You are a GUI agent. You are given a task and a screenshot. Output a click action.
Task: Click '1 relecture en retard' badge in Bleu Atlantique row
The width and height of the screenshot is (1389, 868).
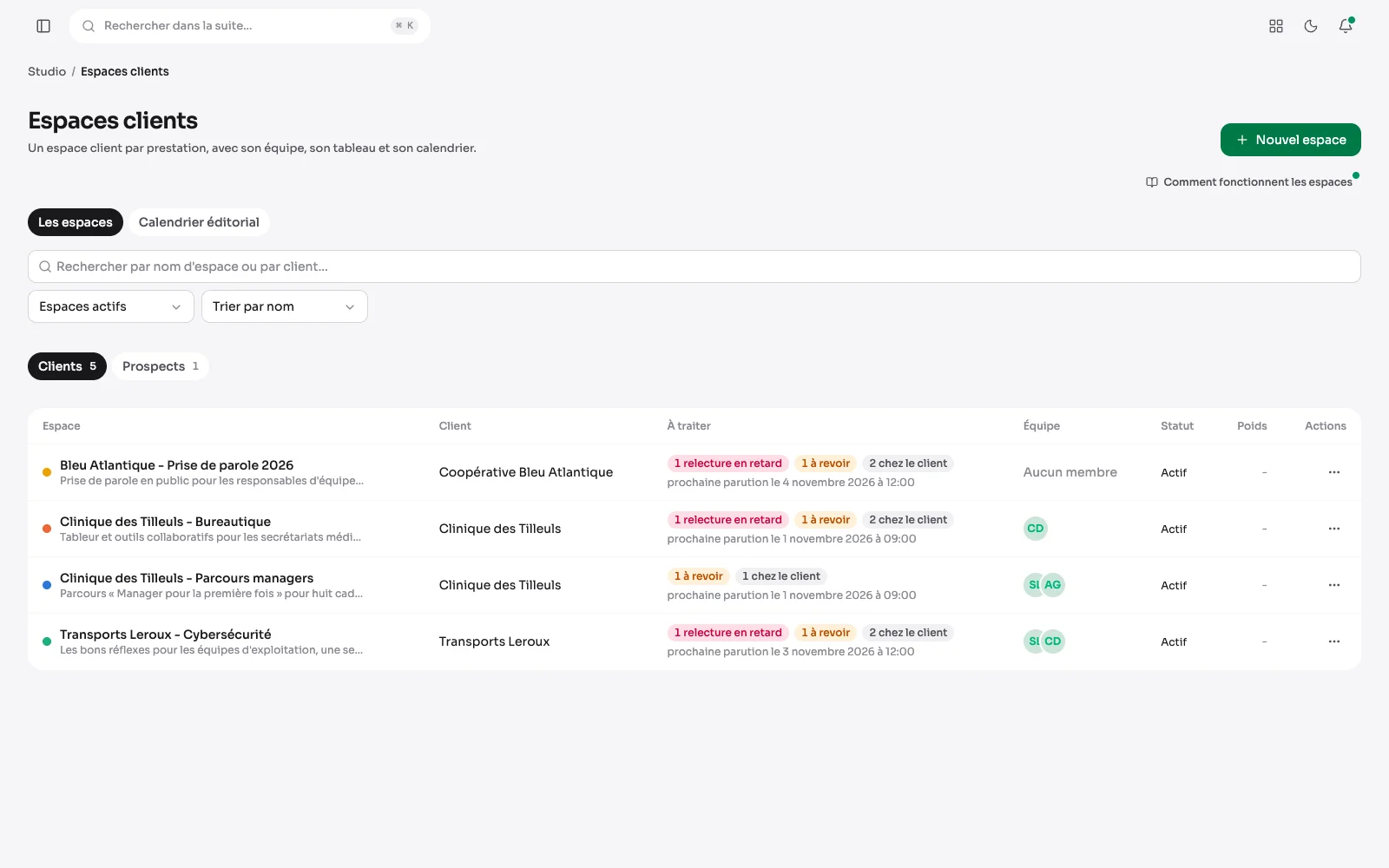click(x=727, y=464)
